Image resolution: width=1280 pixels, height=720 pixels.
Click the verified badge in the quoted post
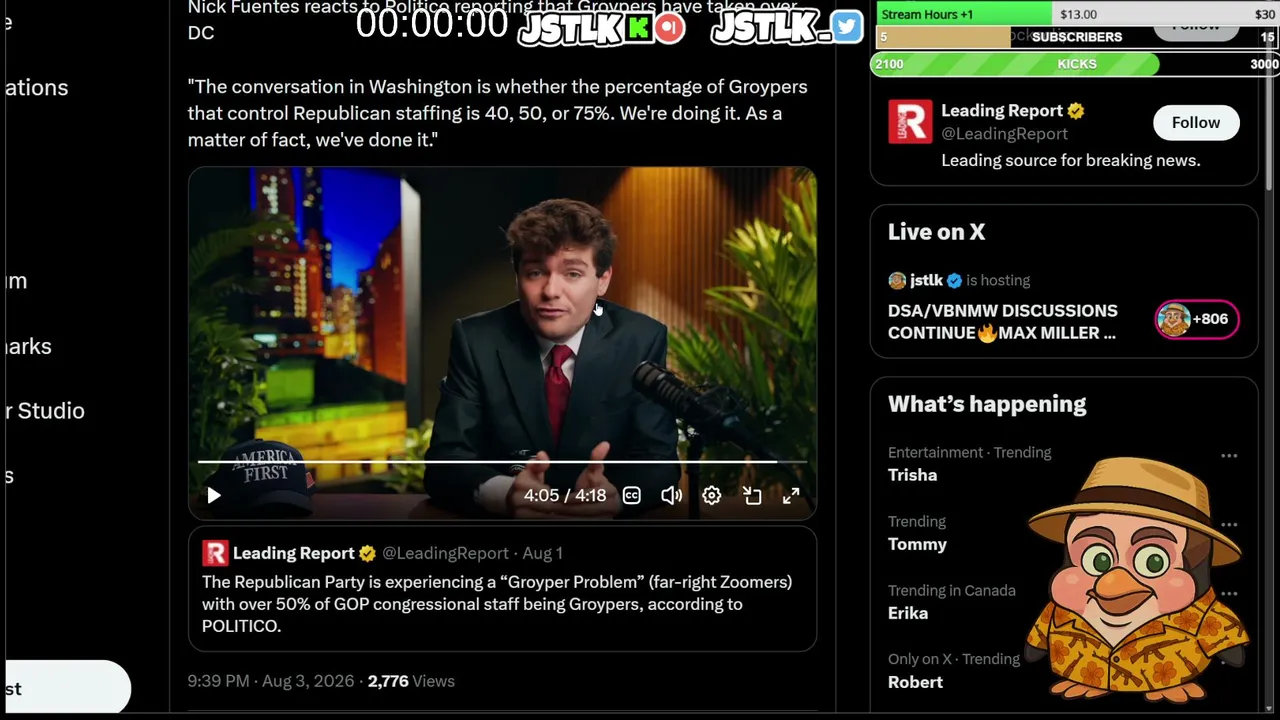pos(367,553)
